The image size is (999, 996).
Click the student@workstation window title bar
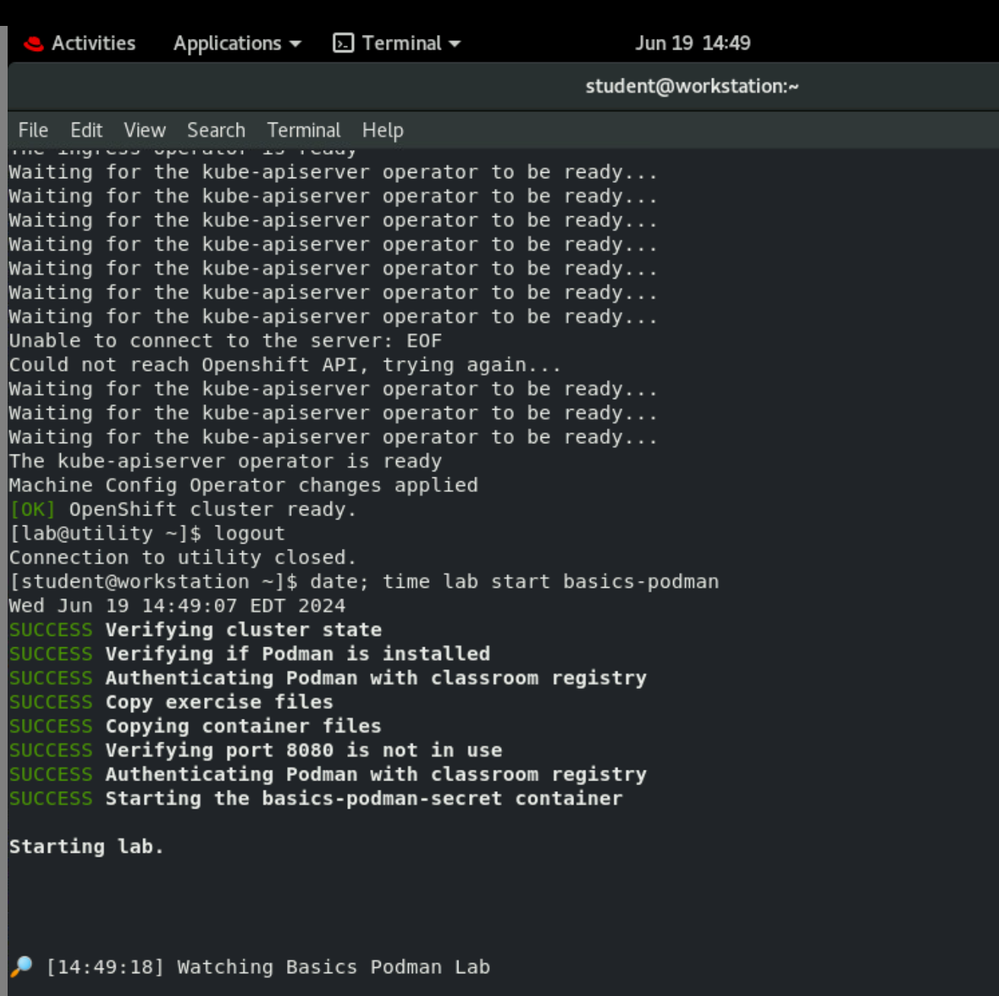[692, 86]
